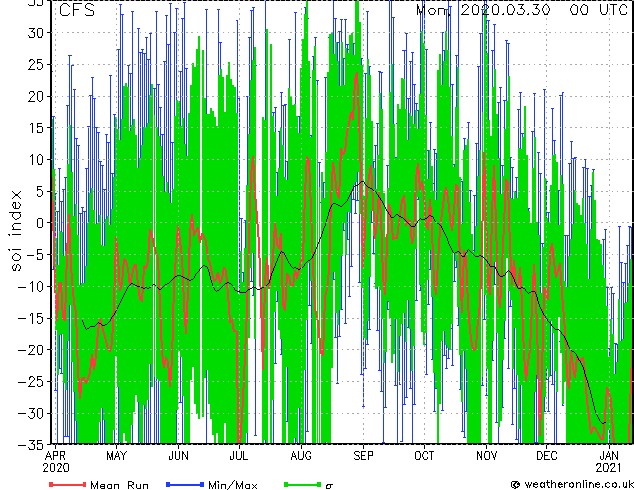Click the APR 2020 axis label
Image resolution: width=634 pixels, height=490 pixels.
[x=56, y=462]
